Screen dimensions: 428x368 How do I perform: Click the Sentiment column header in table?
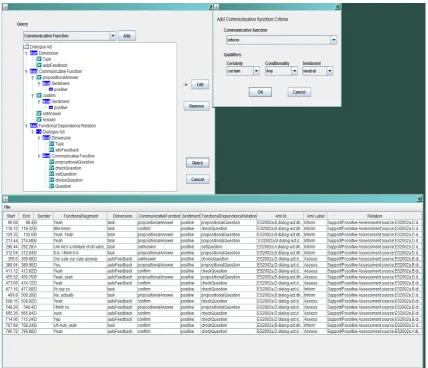pos(191,216)
